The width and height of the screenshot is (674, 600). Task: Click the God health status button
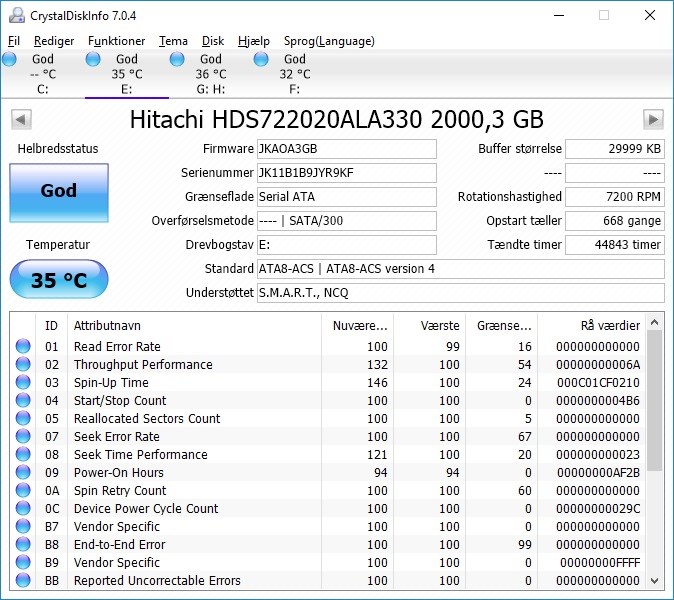coord(59,193)
